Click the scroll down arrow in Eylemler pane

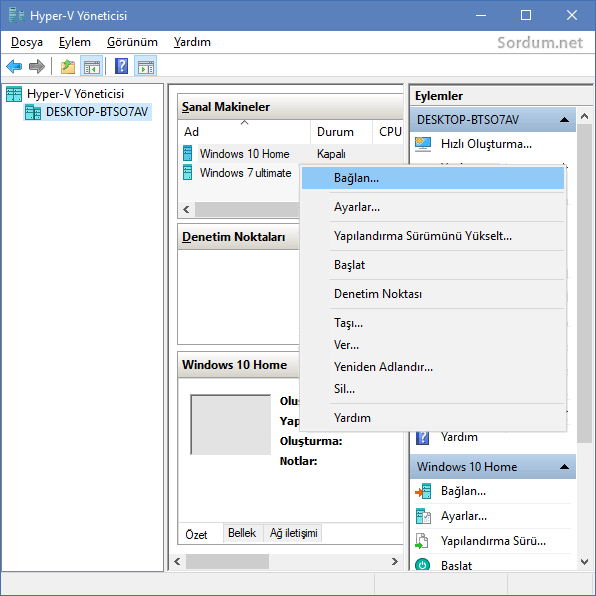[x=585, y=561]
